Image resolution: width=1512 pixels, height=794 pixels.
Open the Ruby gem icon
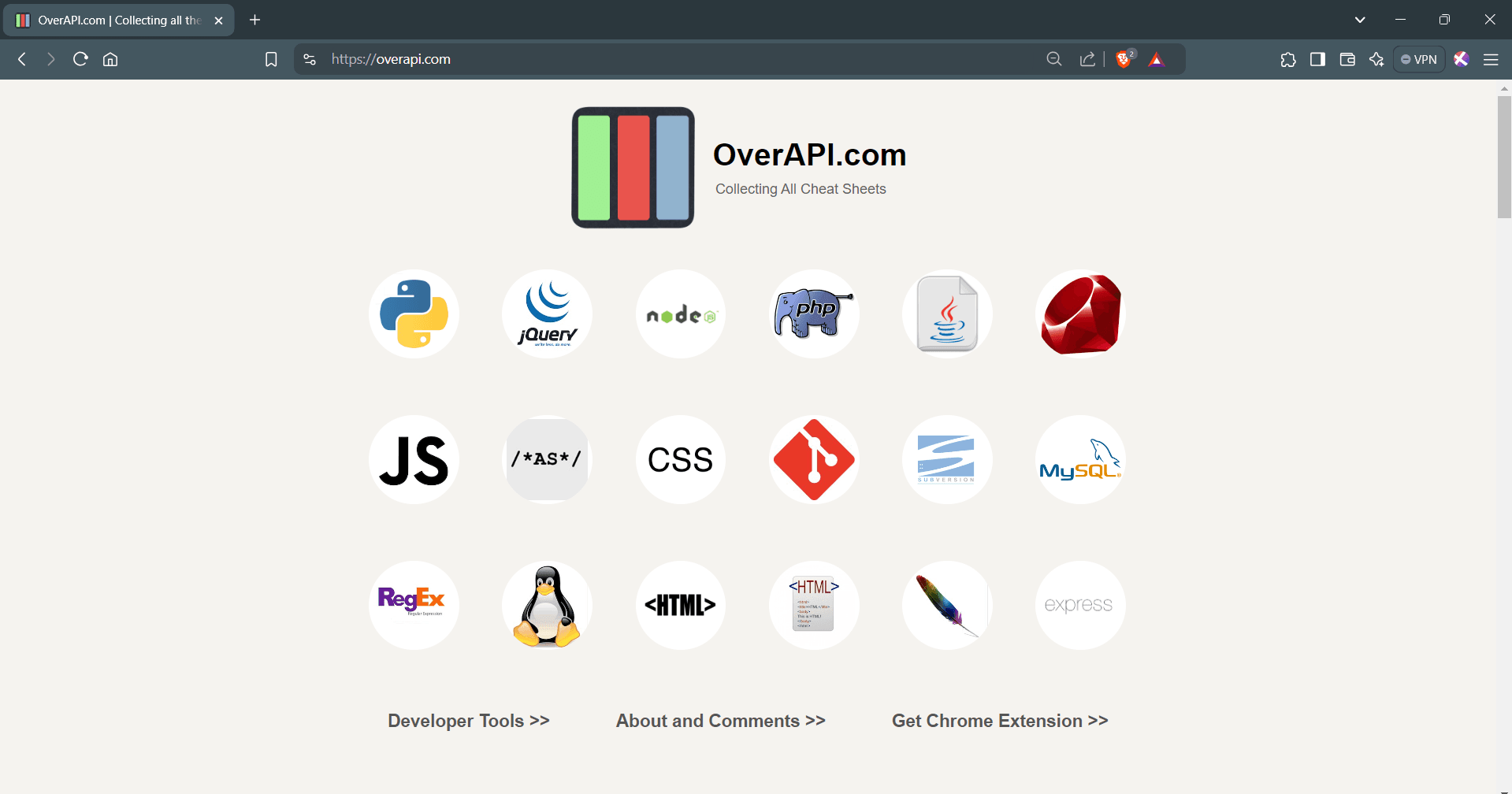(x=1080, y=314)
